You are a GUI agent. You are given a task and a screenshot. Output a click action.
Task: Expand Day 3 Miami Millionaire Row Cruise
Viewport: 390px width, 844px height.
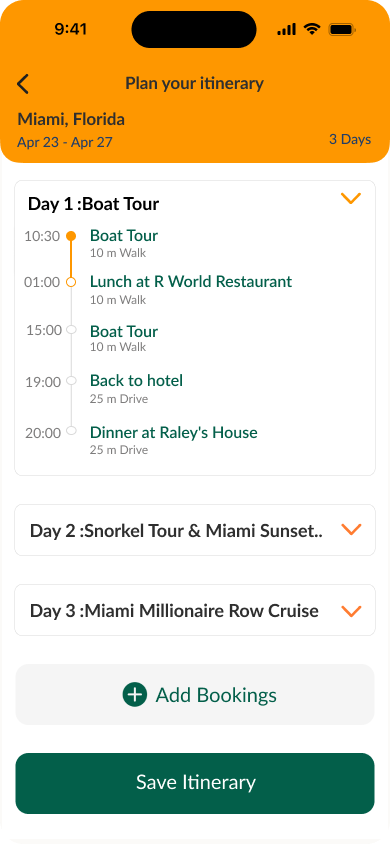pos(351,611)
